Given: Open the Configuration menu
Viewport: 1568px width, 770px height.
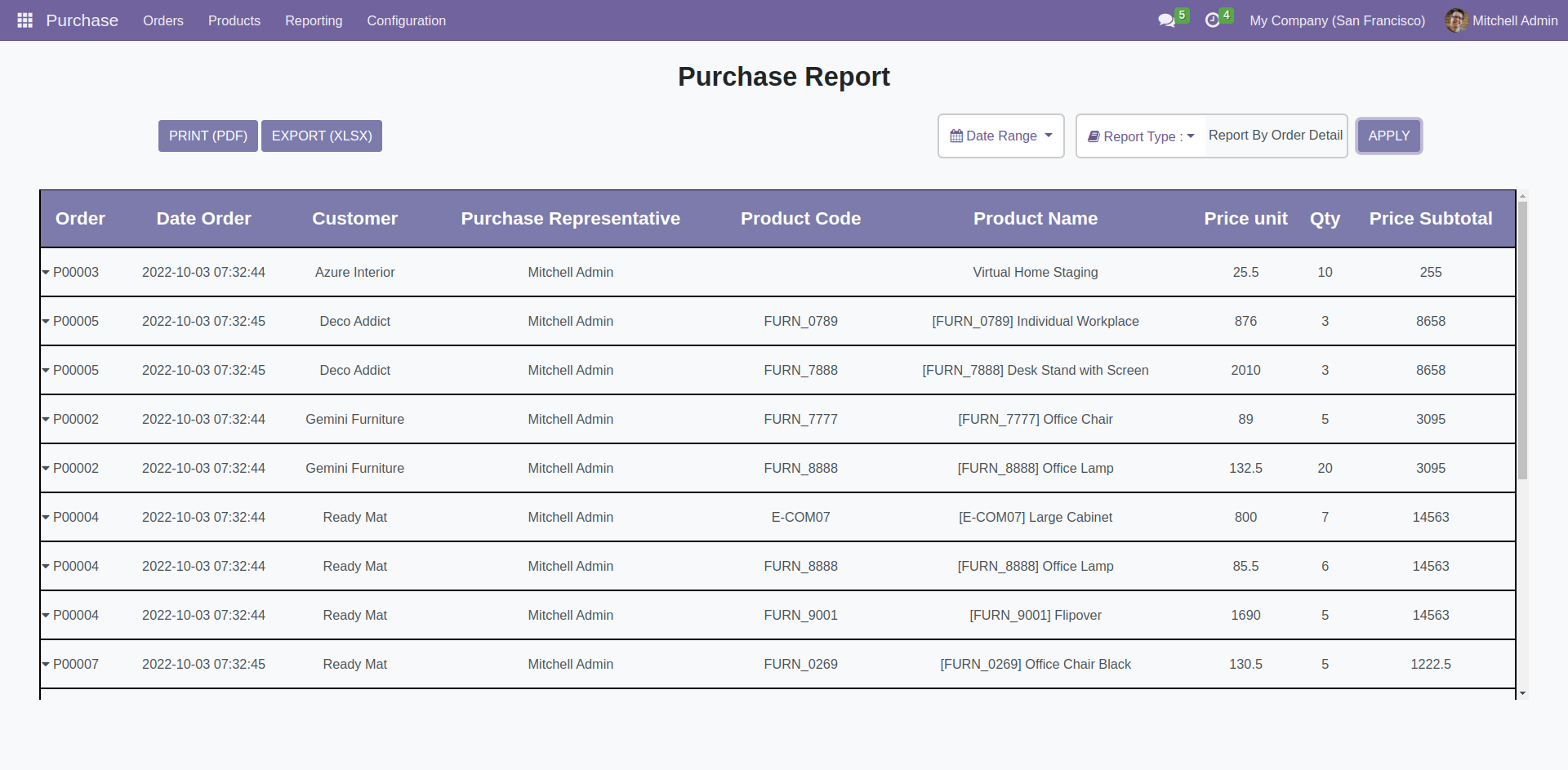Looking at the screenshot, I should click(x=406, y=20).
